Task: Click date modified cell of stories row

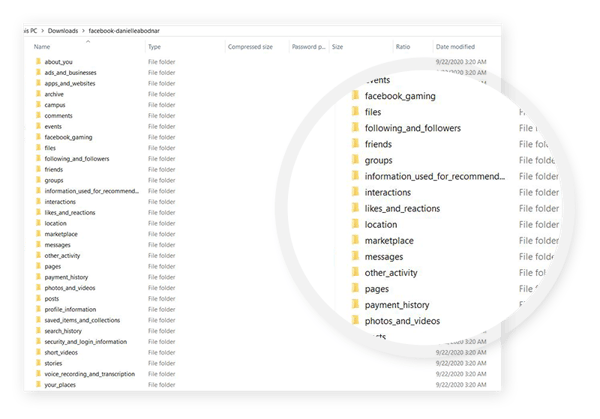Action: (x=461, y=363)
